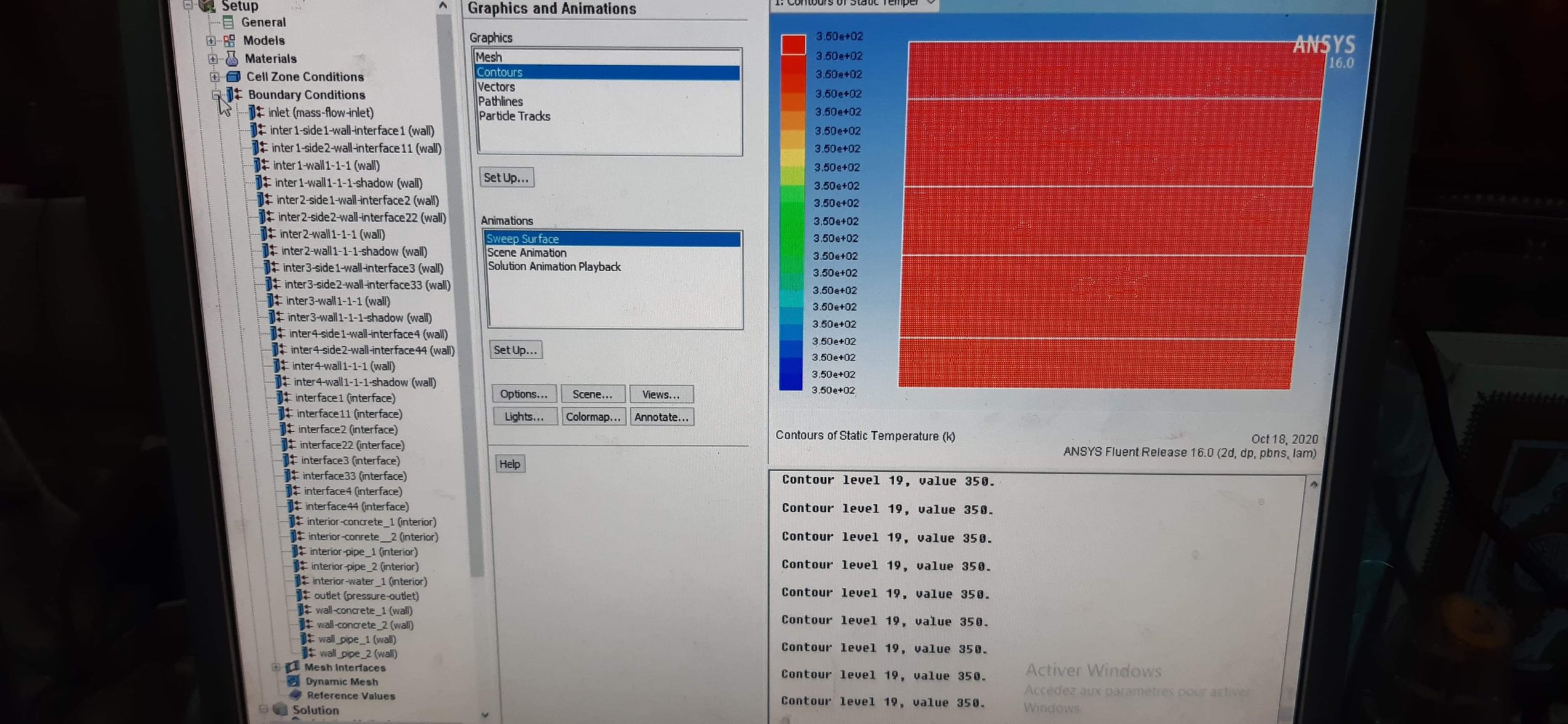Click icon beside wall-concrete_1 (wall)
The height and width of the screenshot is (724, 1568).
[x=305, y=610]
